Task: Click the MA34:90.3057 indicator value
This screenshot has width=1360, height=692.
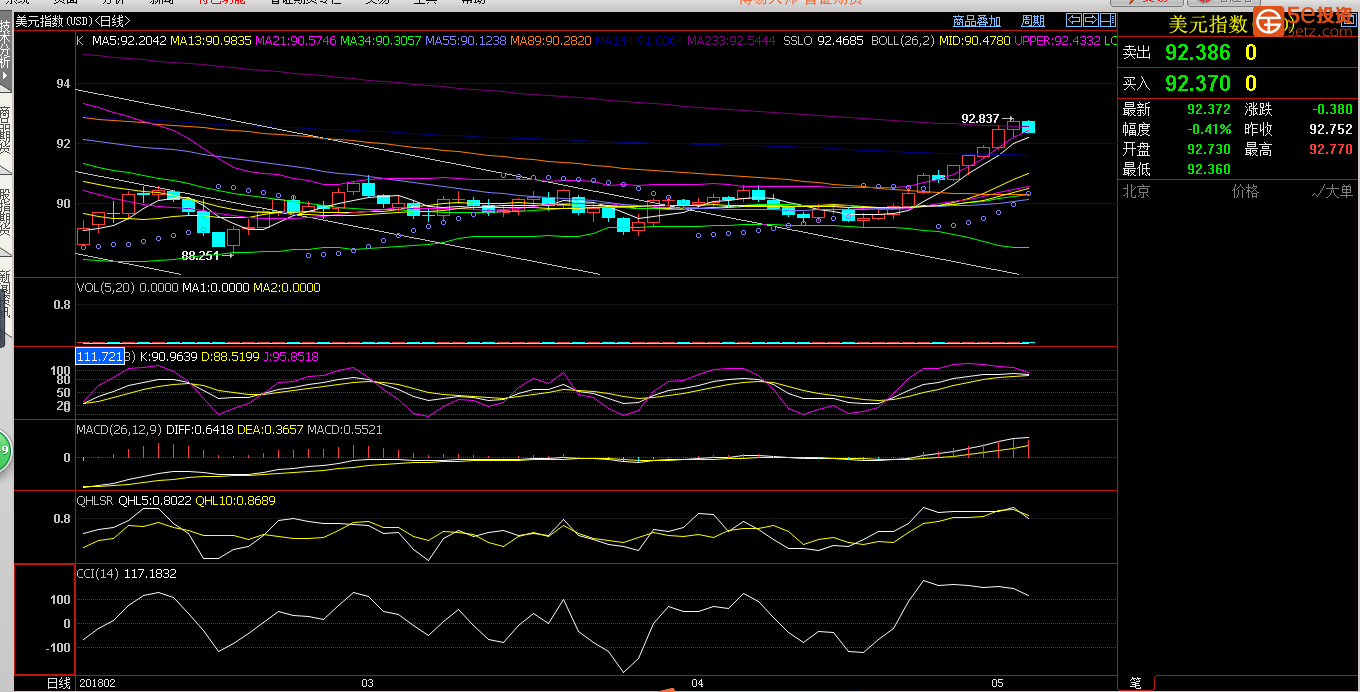Action: click(381, 41)
